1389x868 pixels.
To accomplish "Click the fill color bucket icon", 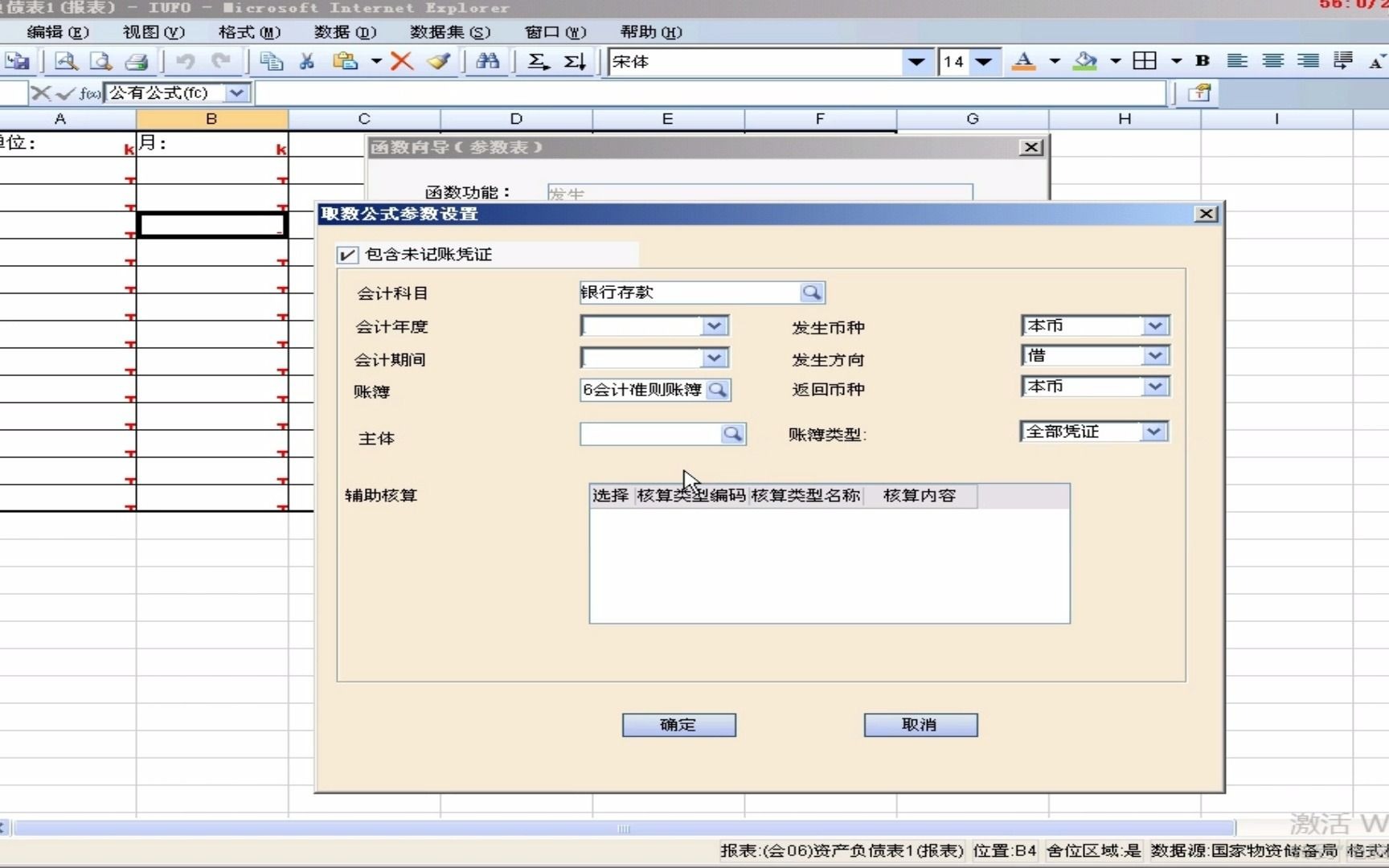I will [x=1087, y=61].
